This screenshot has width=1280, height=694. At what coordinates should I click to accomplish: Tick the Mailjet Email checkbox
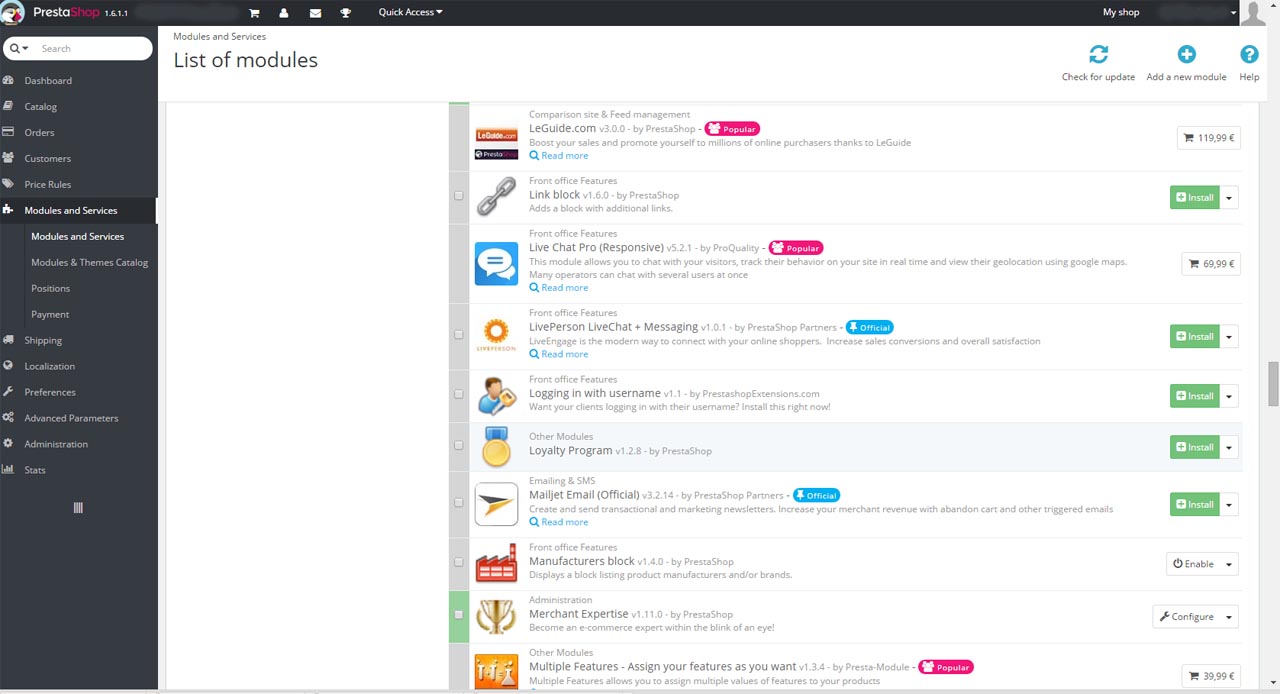pos(459,503)
